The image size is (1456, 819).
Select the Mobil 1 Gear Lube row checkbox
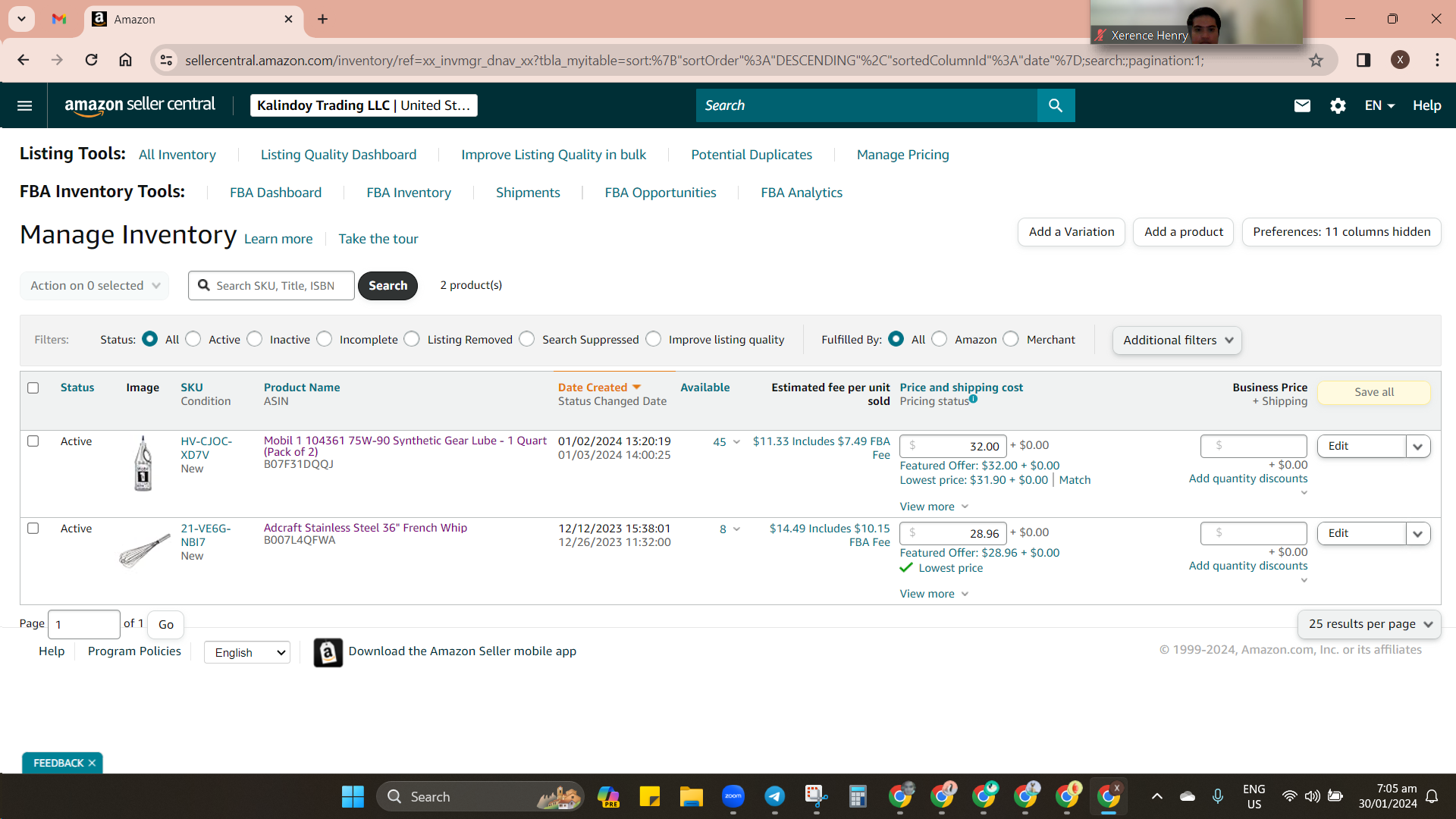point(33,441)
